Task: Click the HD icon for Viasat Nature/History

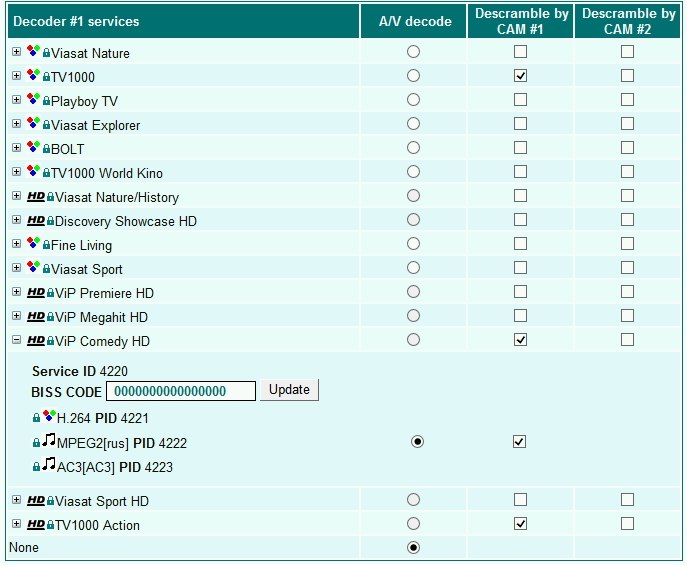Action: pos(36,196)
